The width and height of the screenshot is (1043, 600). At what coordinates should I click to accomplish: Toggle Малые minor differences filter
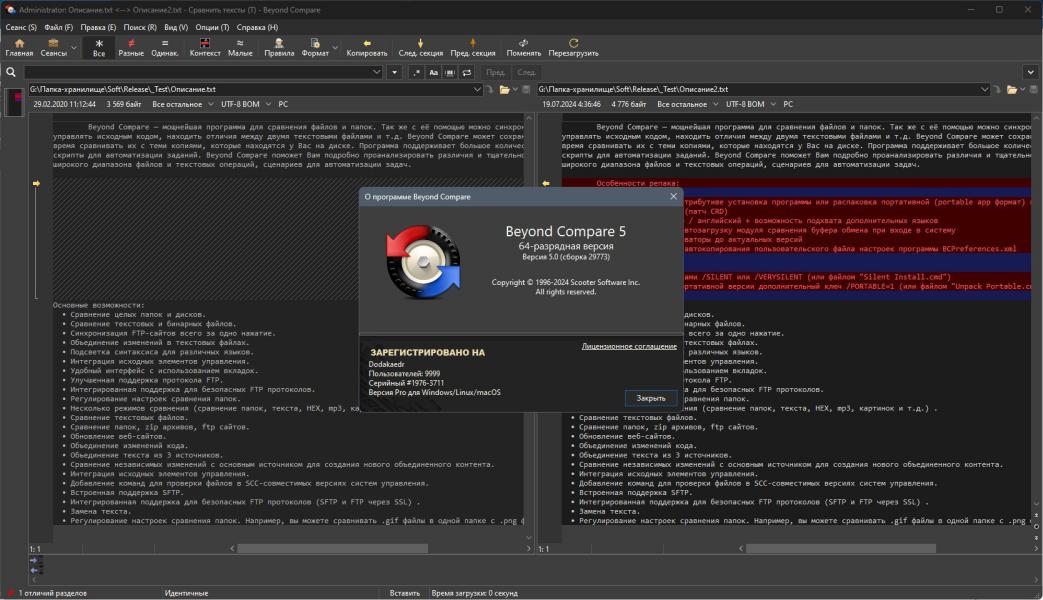(240, 47)
